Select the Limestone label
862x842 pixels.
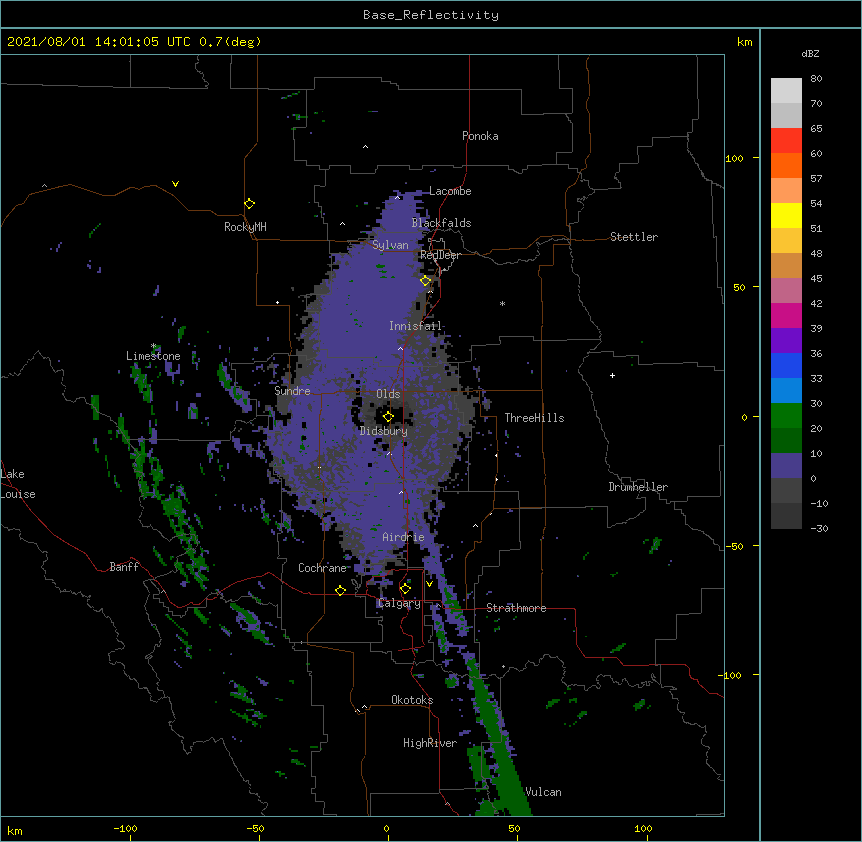pos(153,356)
